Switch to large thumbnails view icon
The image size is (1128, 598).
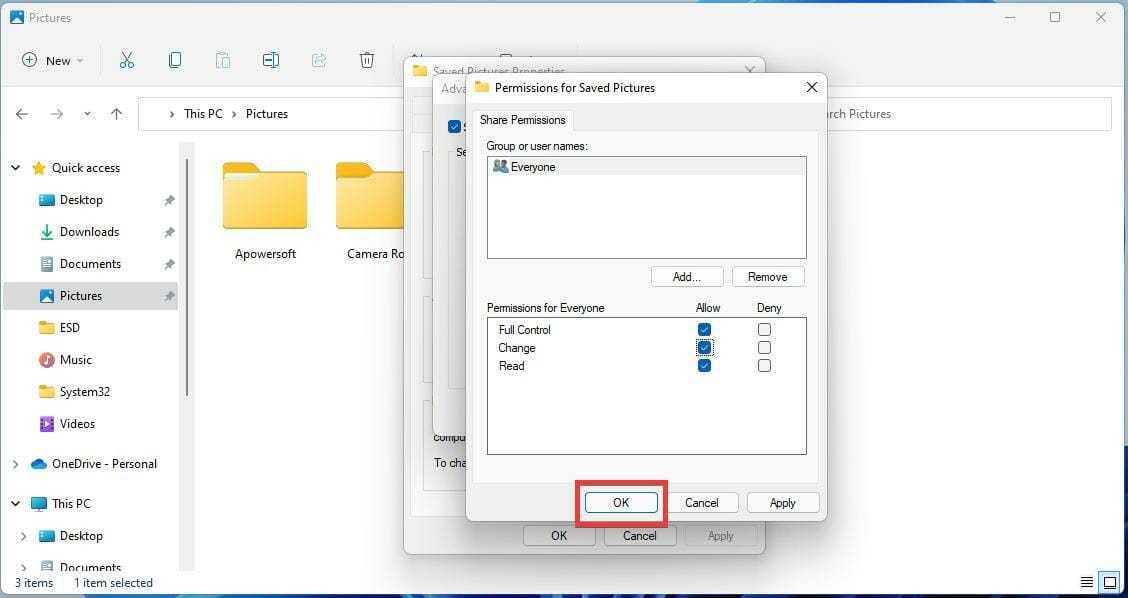1108,582
